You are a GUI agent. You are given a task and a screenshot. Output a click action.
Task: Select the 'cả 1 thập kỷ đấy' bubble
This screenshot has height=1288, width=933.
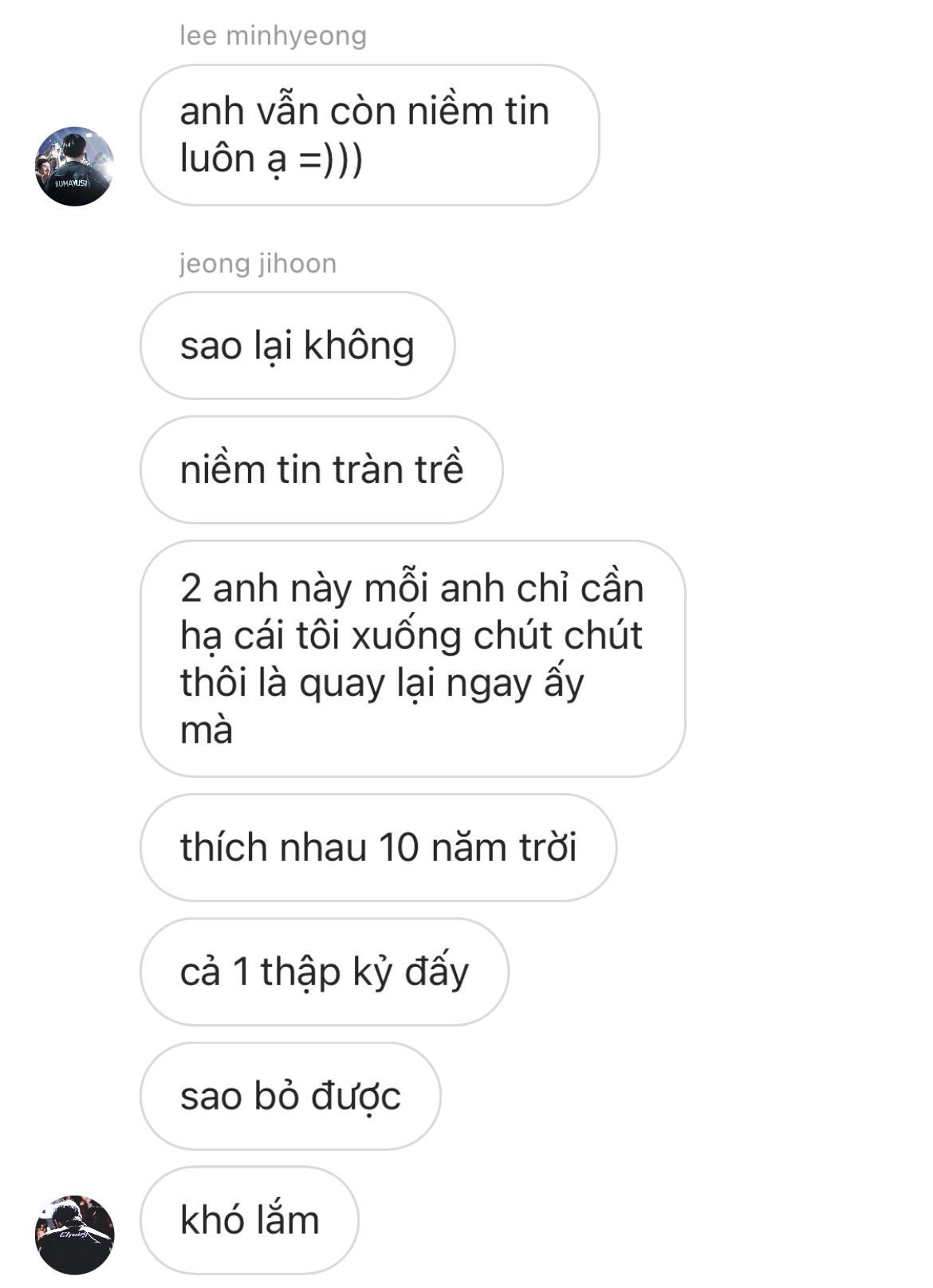point(324,972)
